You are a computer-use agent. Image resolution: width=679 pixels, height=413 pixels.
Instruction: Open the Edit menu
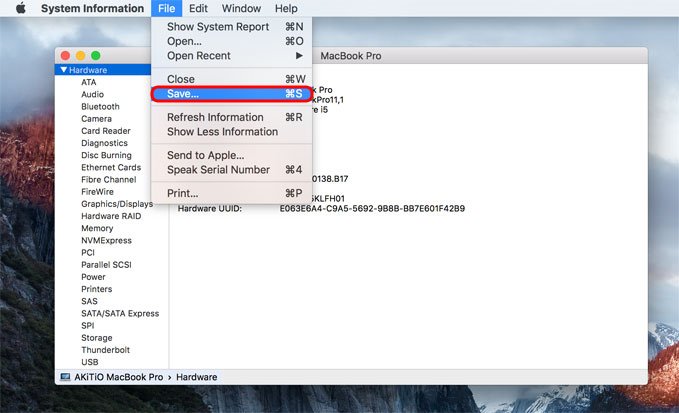198,9
